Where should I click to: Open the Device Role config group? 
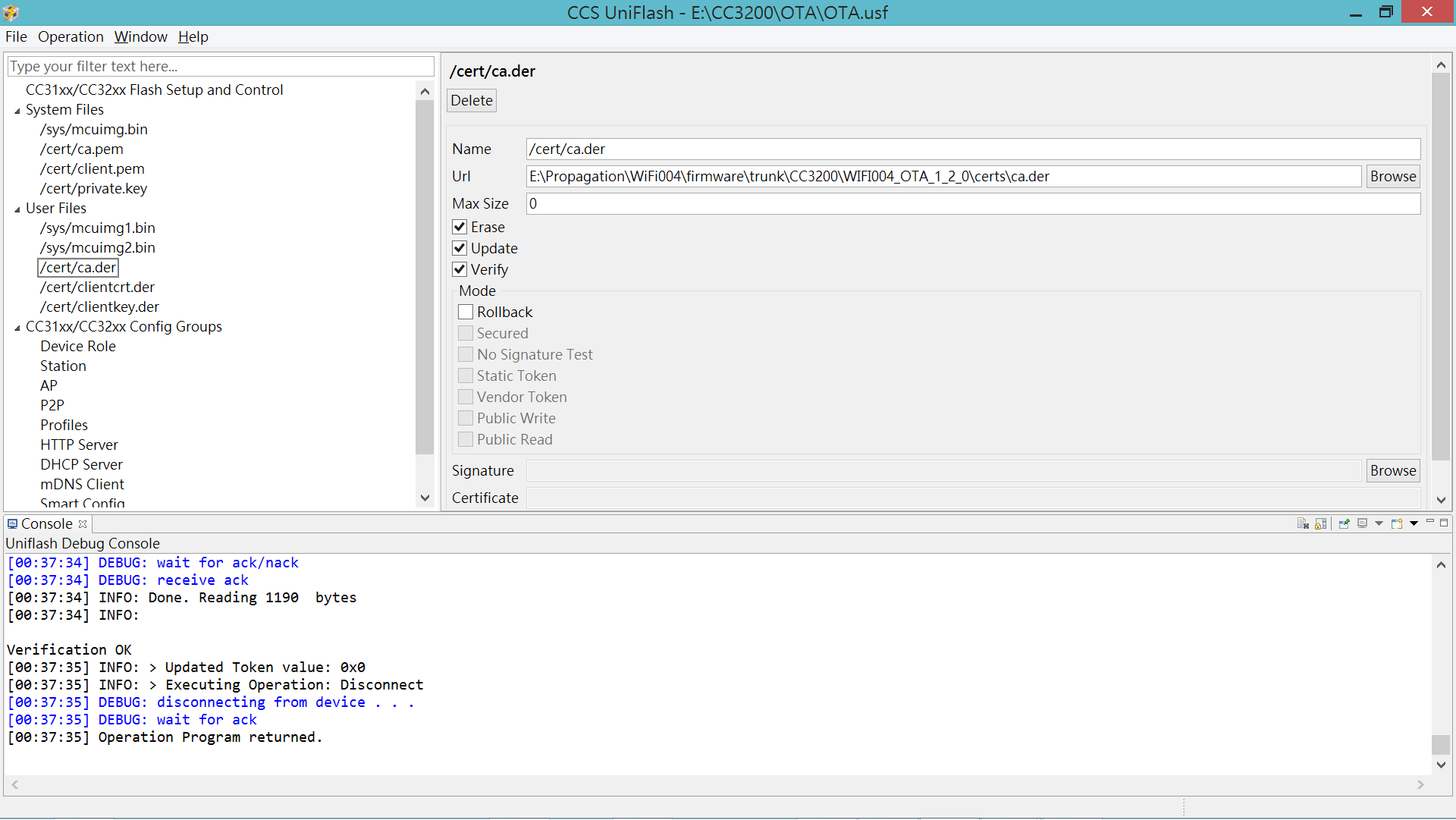click(x=78, y=346)
